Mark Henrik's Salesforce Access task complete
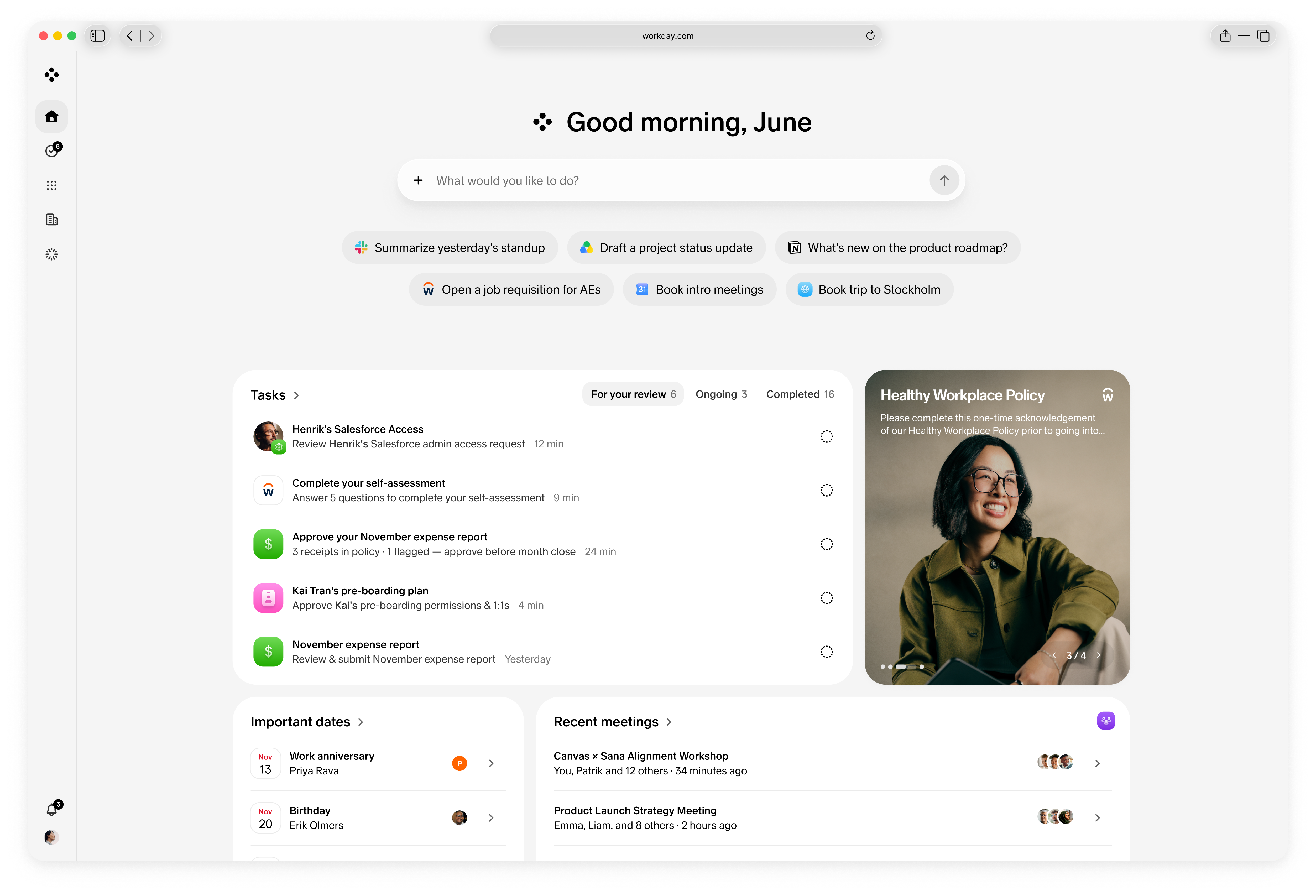This screenshot has height=896, width=1316. pos(826,436)
